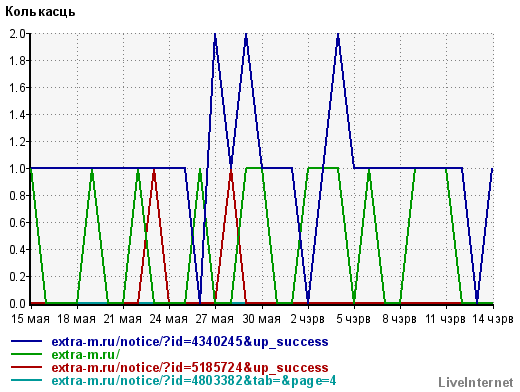520x392 pixels.
Task: Select the 30 мая date label
Action: coord(261,319)
